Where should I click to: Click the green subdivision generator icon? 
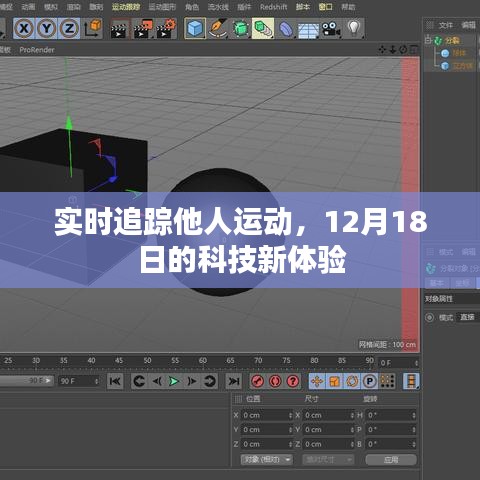point(240,28)
